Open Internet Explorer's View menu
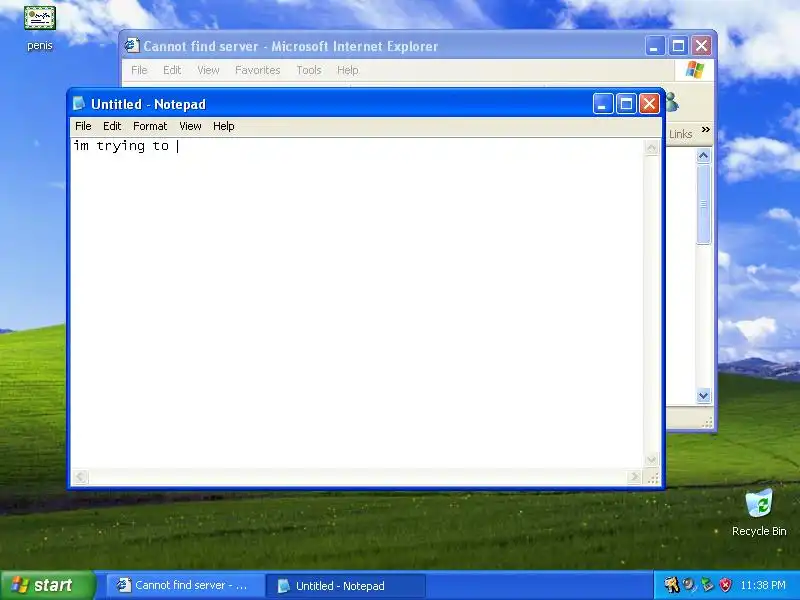 [208, 70]
